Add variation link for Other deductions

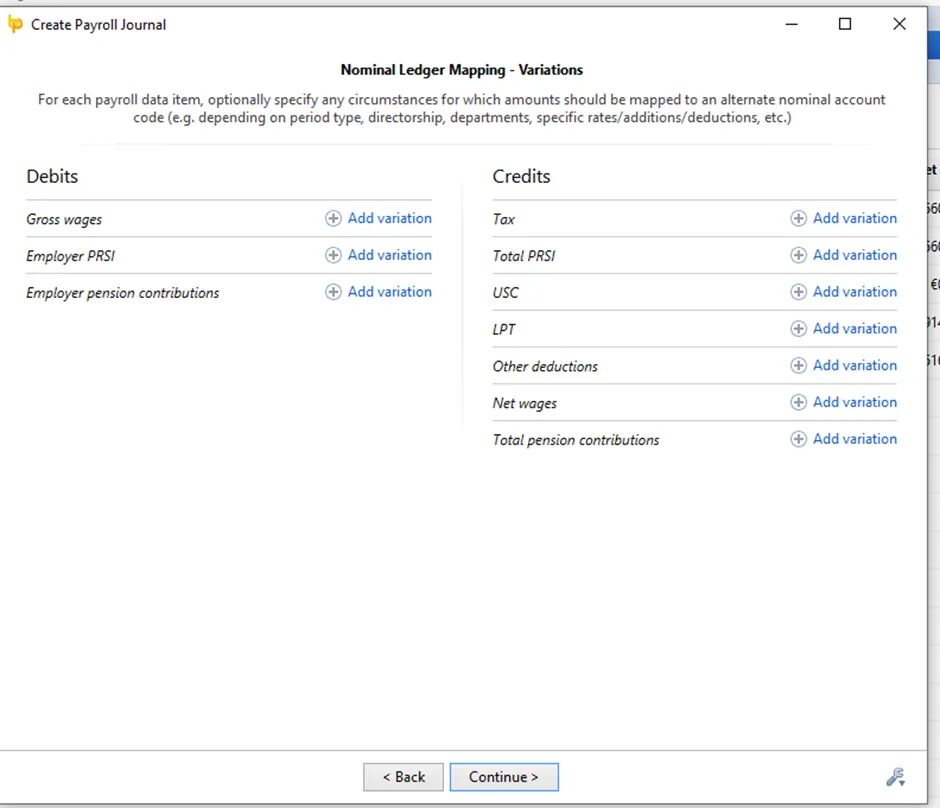(855, 365)
